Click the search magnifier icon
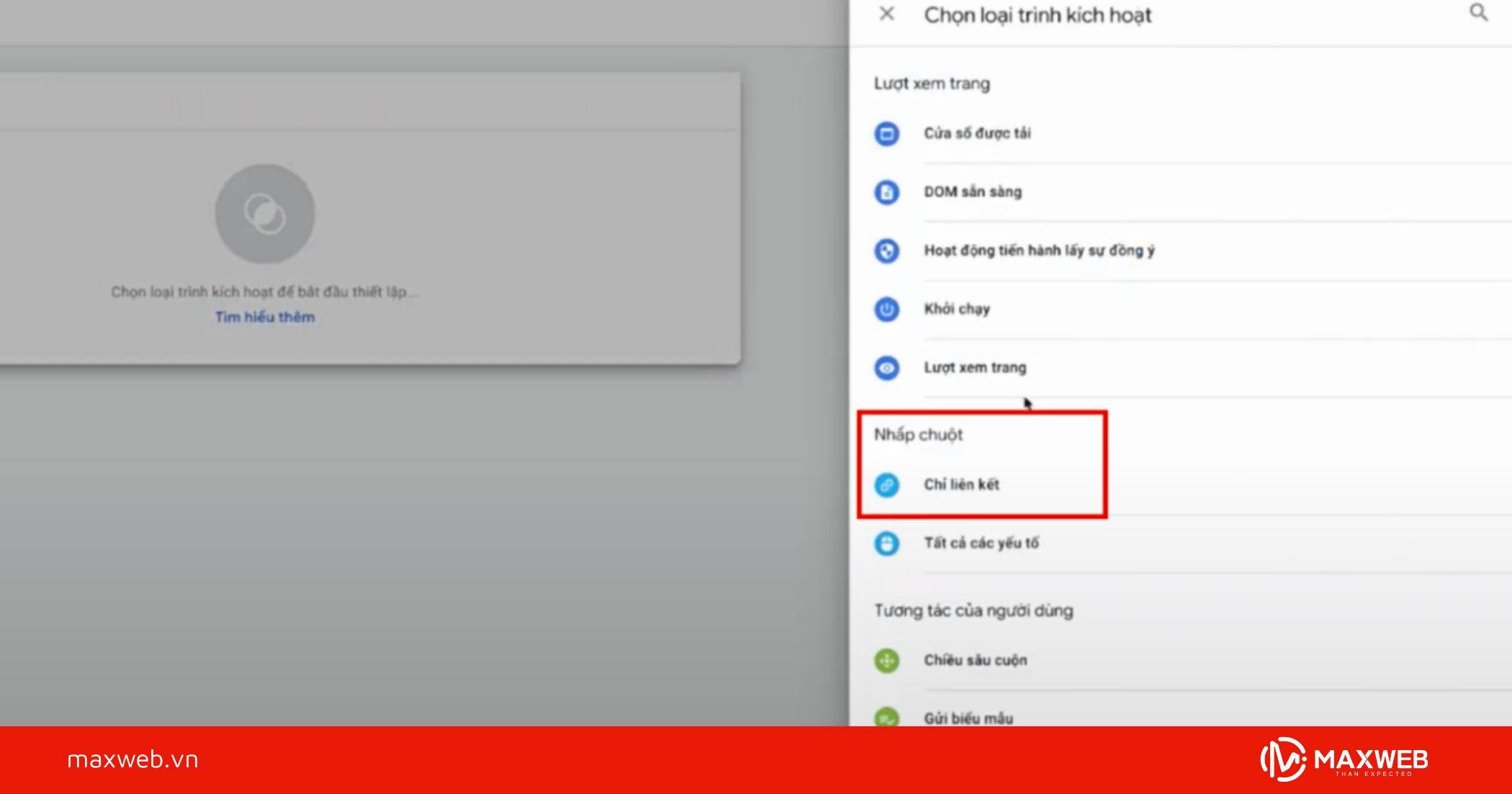This screenshot has height=794, width=1512. [x=1478, y=12]
